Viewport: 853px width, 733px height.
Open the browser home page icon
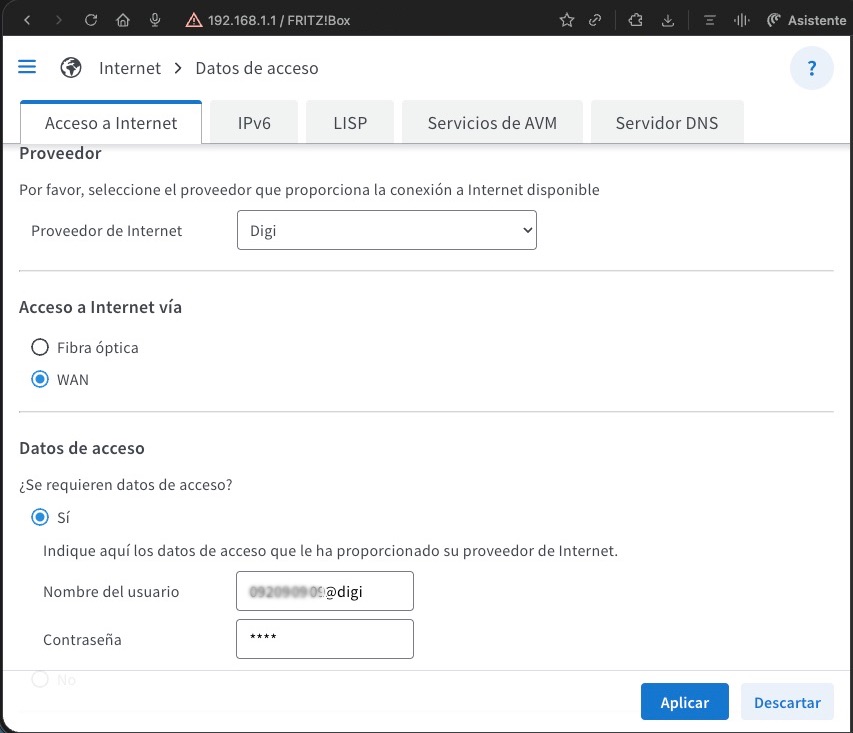pos(123,21)
